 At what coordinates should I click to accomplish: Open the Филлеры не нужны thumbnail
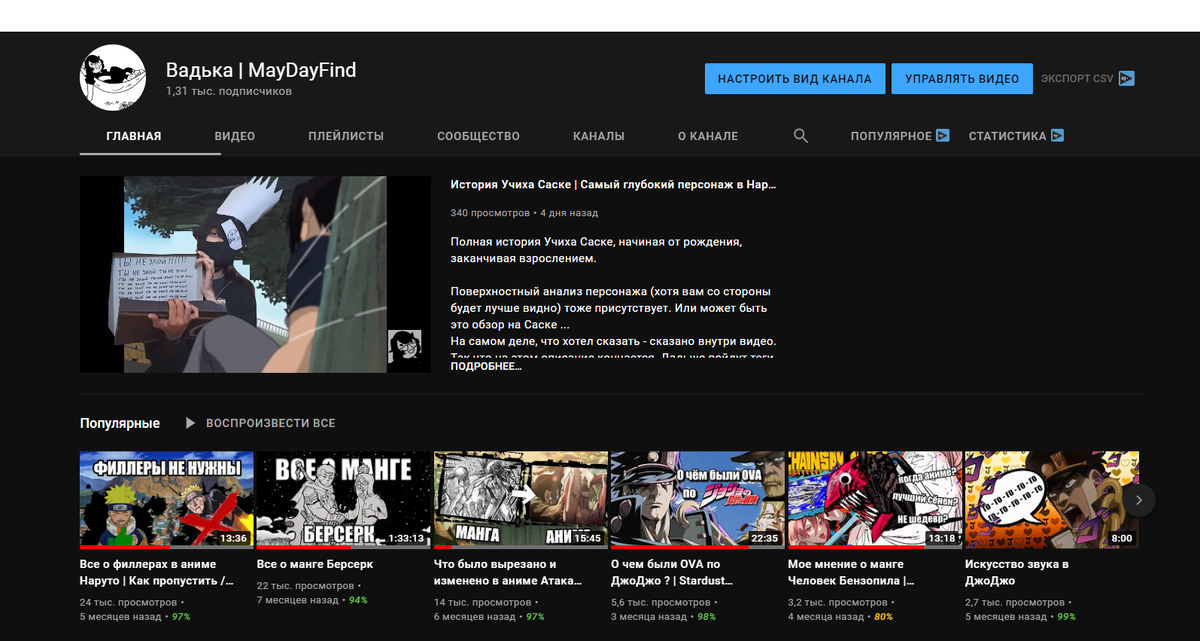click(x=166, y=499)
